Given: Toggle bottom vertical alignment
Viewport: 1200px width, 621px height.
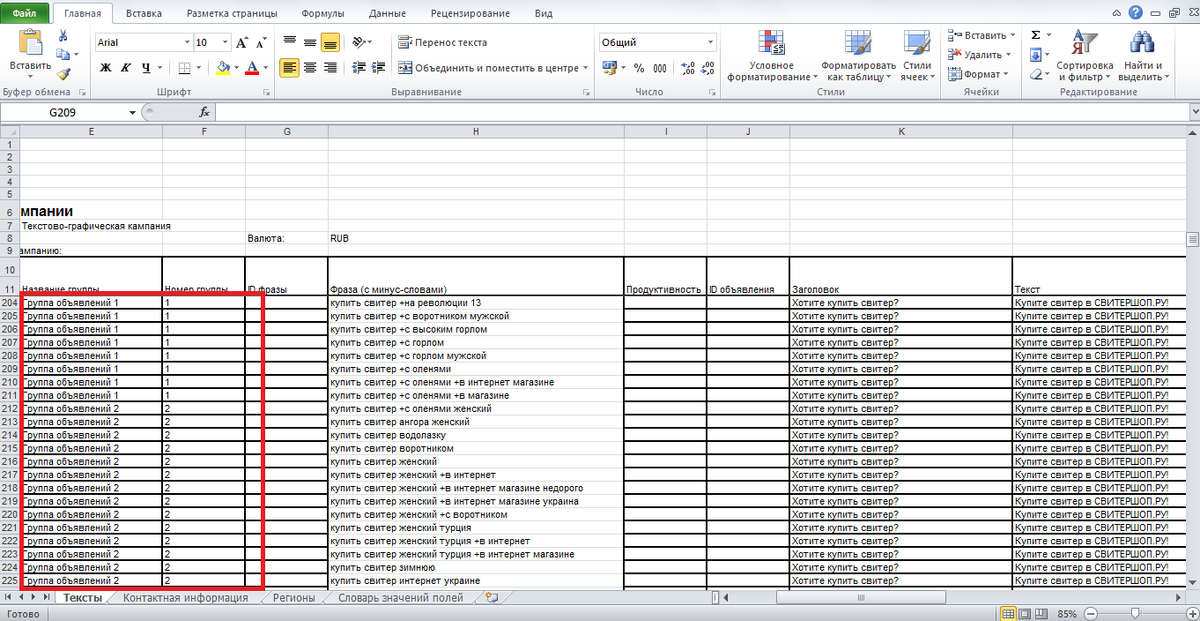Looking at the screenshot, I should pos(329,42).
